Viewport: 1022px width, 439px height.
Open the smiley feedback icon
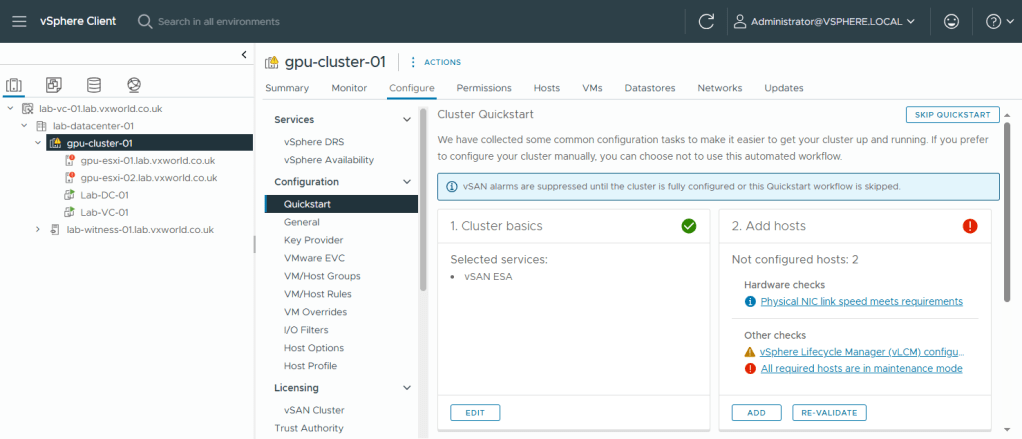pyautogui.click(x=950, y=21)
